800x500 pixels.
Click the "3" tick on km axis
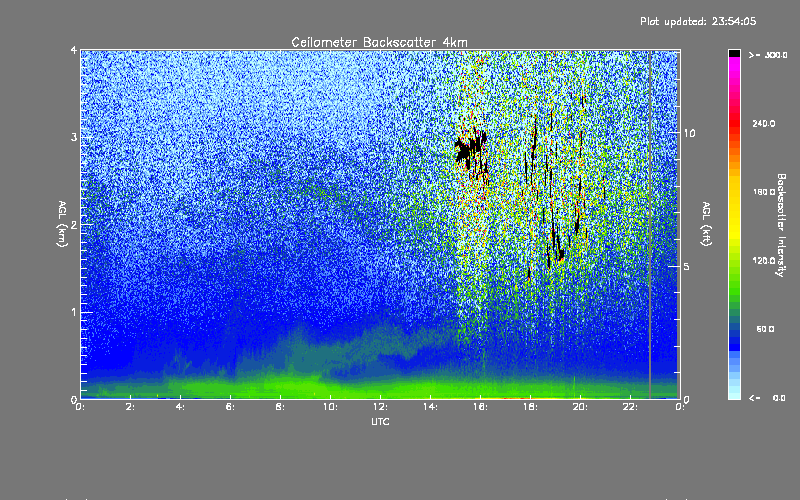74,137
